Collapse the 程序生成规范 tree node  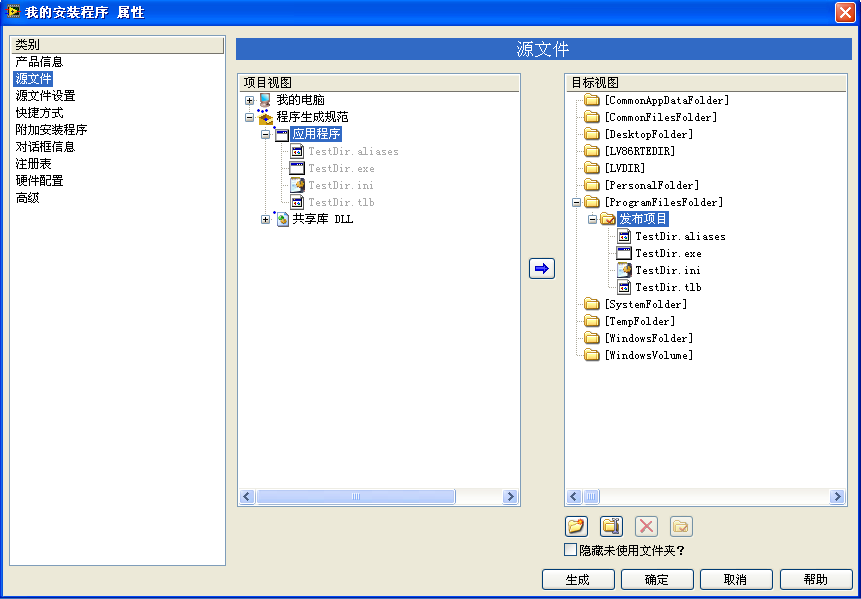249,117
